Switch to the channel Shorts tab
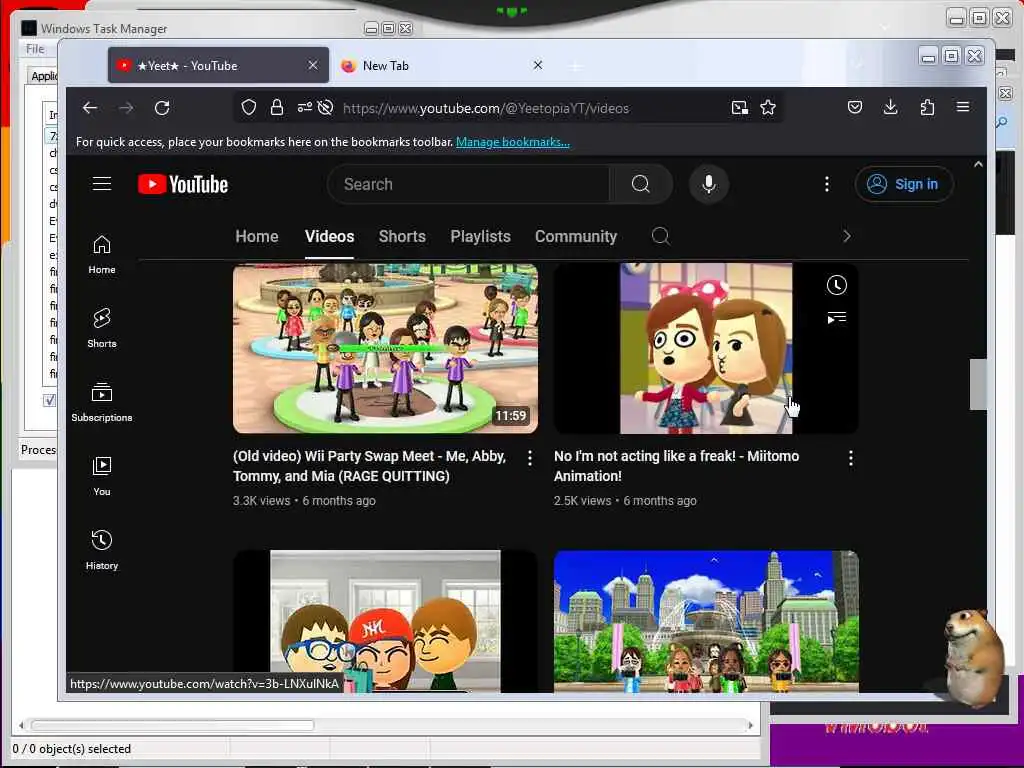Screen dimensions: 1024x768 click(x=402, y=236)
